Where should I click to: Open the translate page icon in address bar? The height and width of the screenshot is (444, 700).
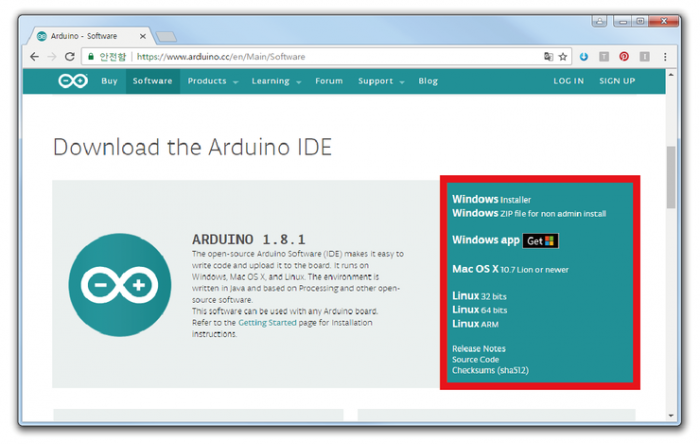[x=548, y=56]
